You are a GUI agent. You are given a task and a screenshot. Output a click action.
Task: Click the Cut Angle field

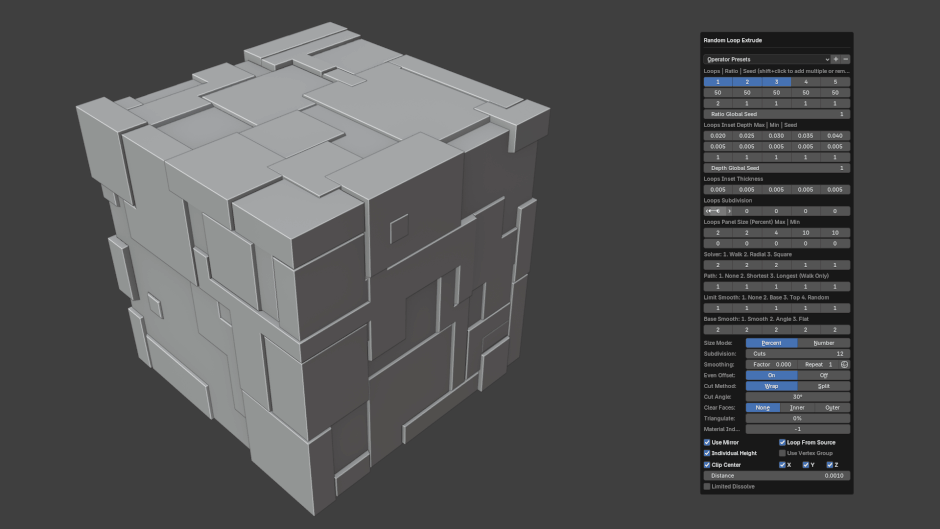[798, 397]
